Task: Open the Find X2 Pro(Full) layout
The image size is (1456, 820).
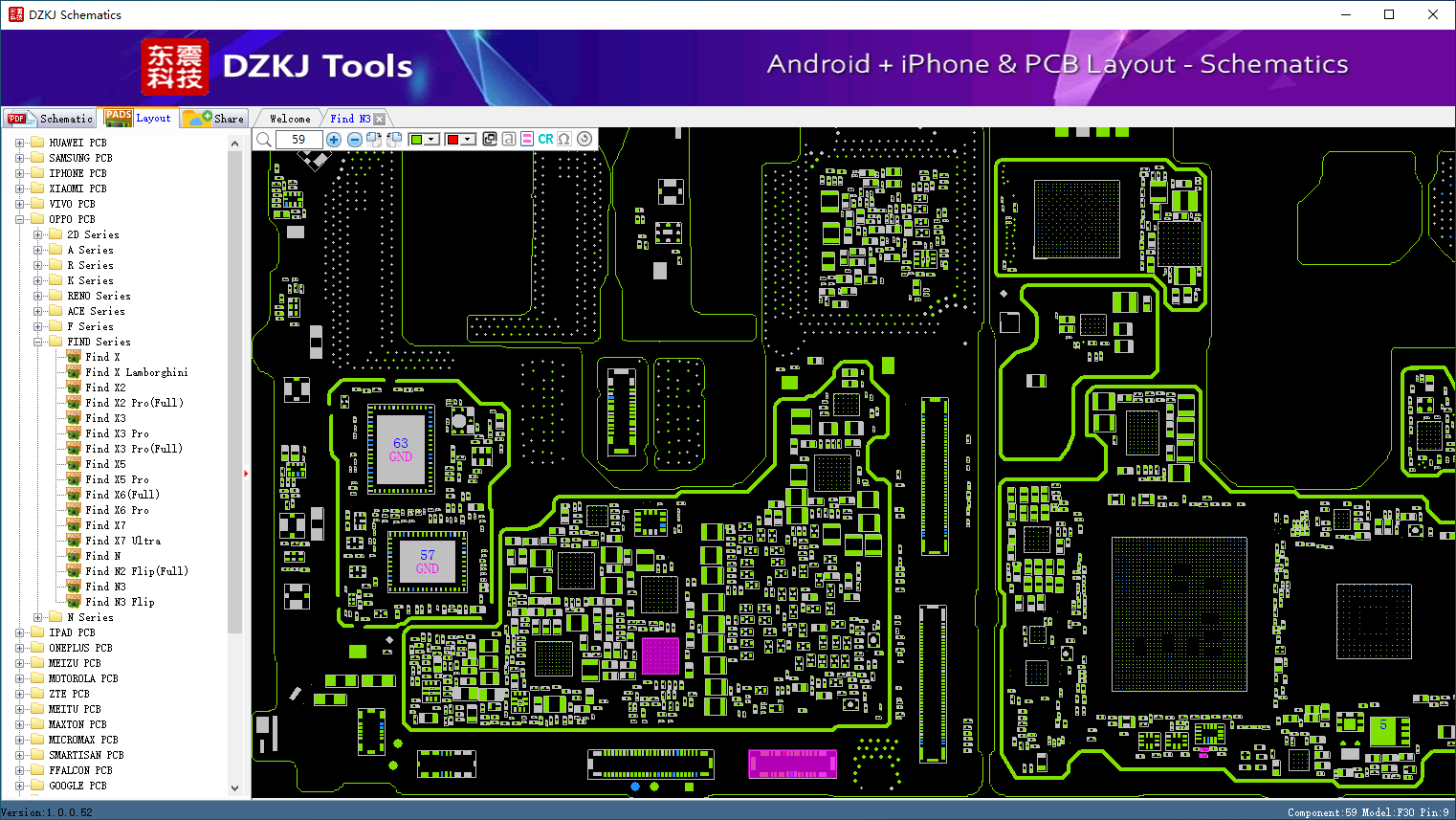Action: pyautogui.click(x=134, y=403)
